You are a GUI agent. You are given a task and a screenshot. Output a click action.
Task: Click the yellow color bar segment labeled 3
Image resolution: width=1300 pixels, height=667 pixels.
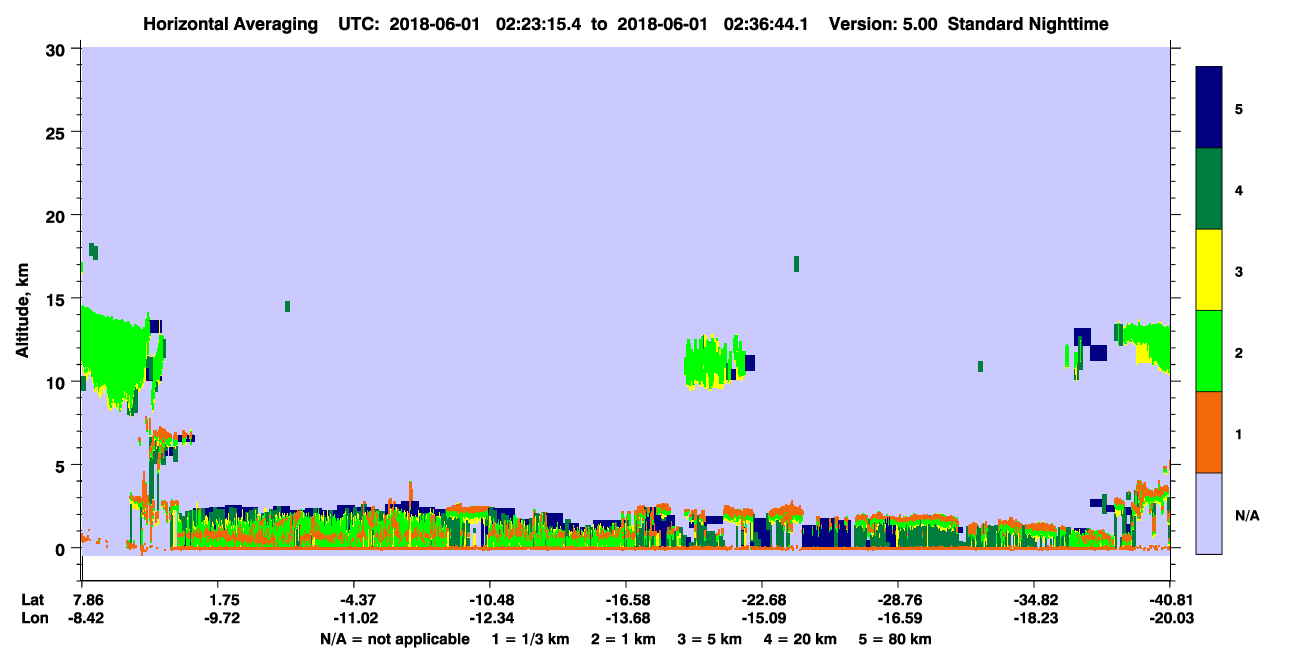tap(1209, 270)
